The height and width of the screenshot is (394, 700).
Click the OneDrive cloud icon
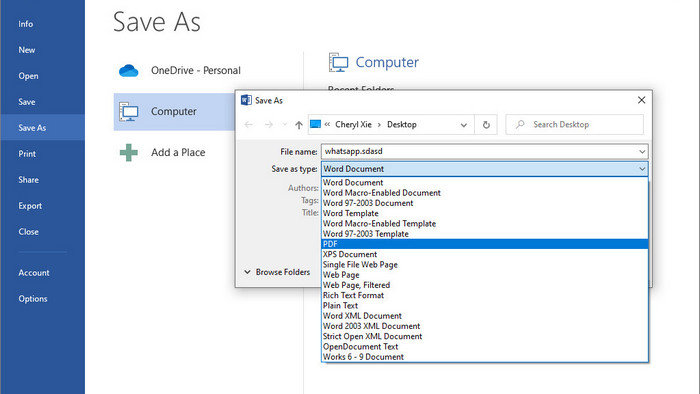(129, 71)
